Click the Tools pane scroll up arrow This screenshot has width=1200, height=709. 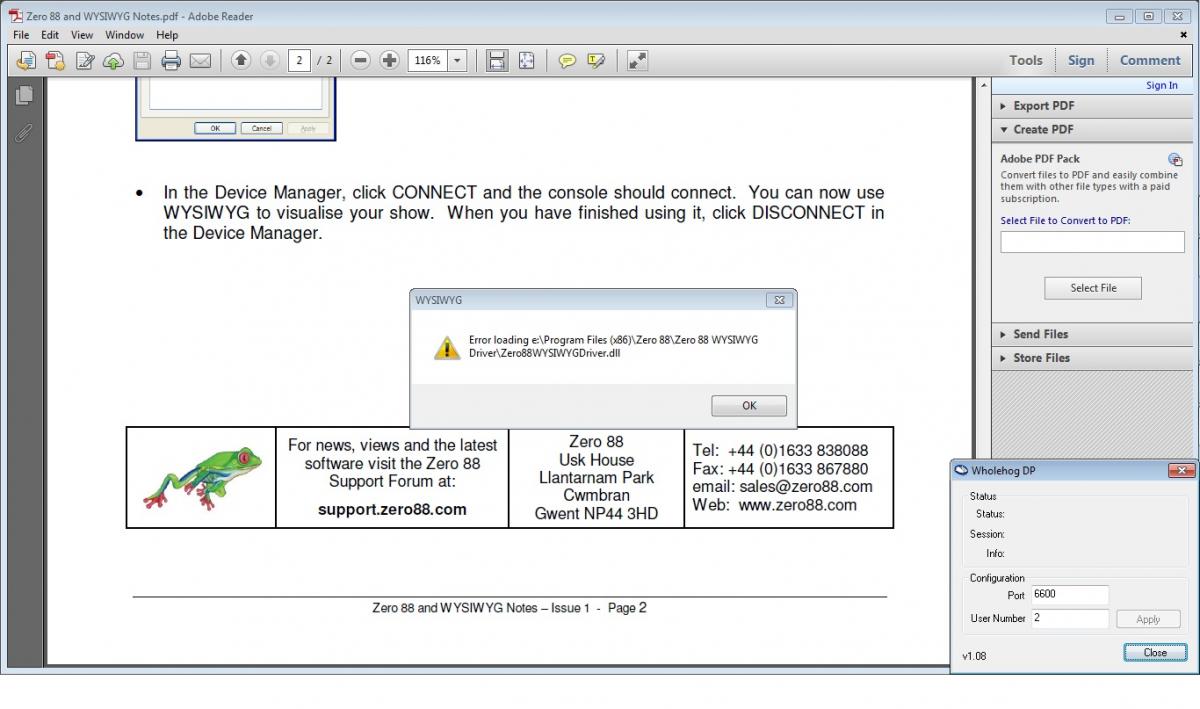[984, 87]
